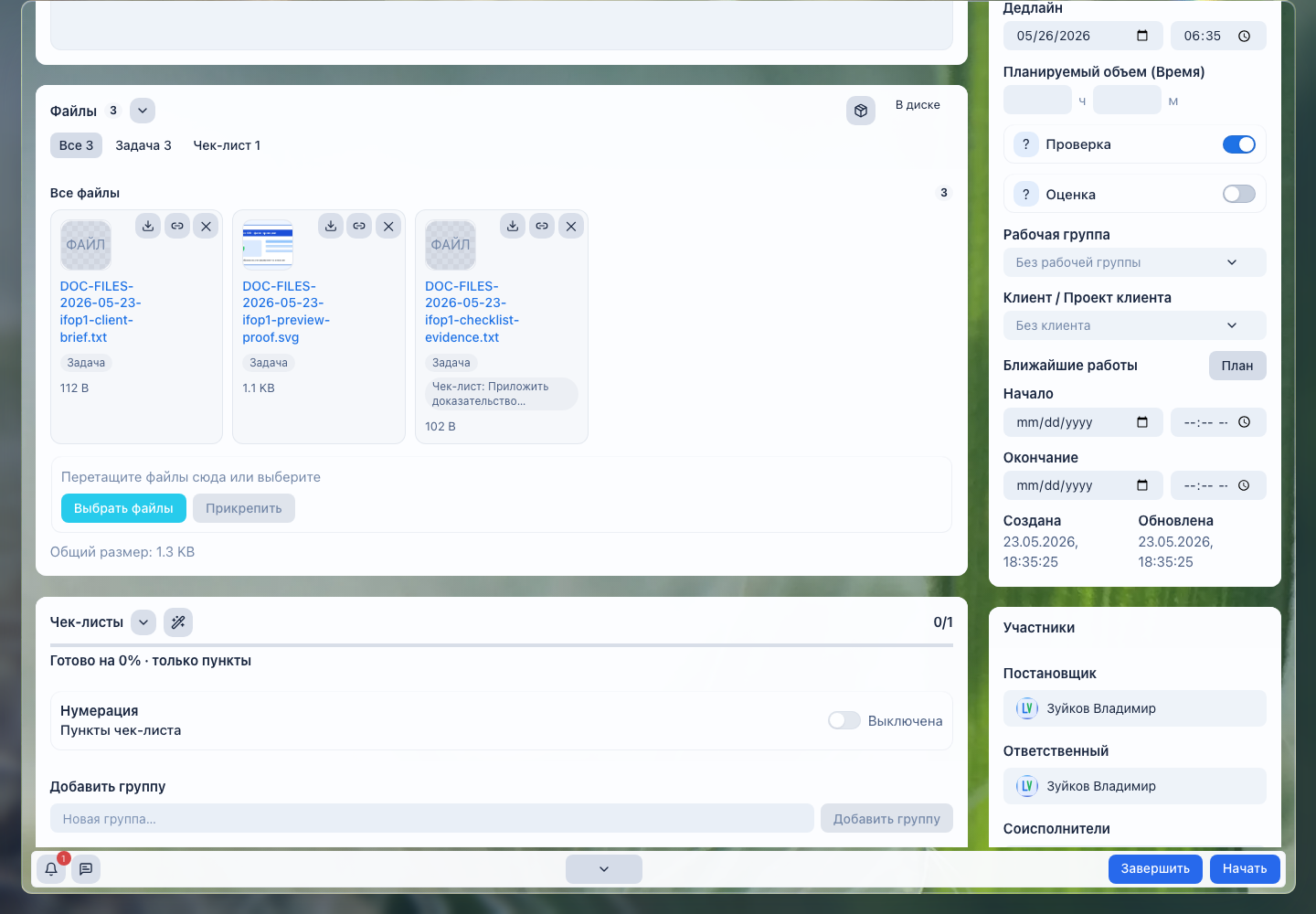Remove the ifop1-preview-proof.svg file
The image size is (1316, 914).
(x=388, y=226)
